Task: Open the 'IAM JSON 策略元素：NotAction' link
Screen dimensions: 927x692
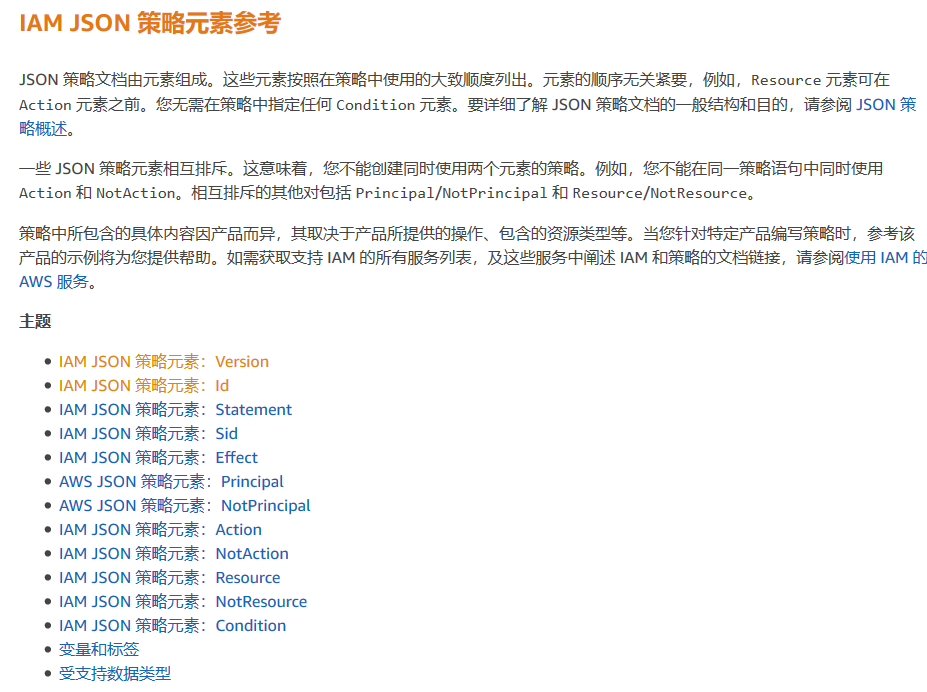Action: pos(173,554)
